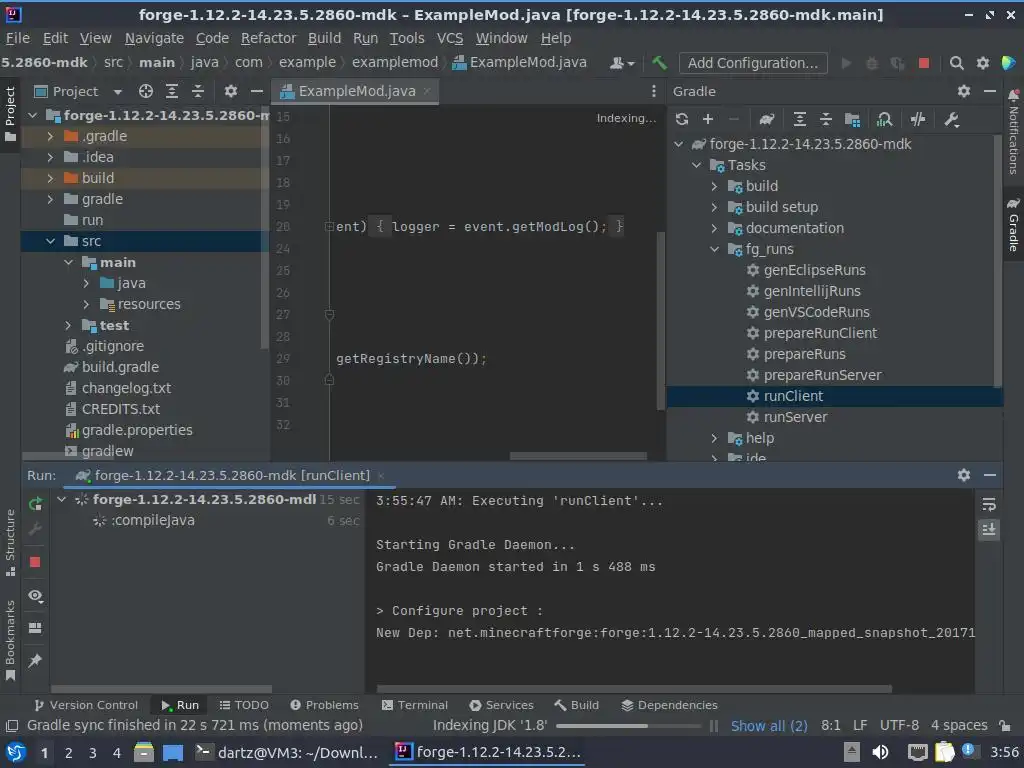Click the Run console horizontal scrollbar
1024x768 pixels.
pos(634,689)
